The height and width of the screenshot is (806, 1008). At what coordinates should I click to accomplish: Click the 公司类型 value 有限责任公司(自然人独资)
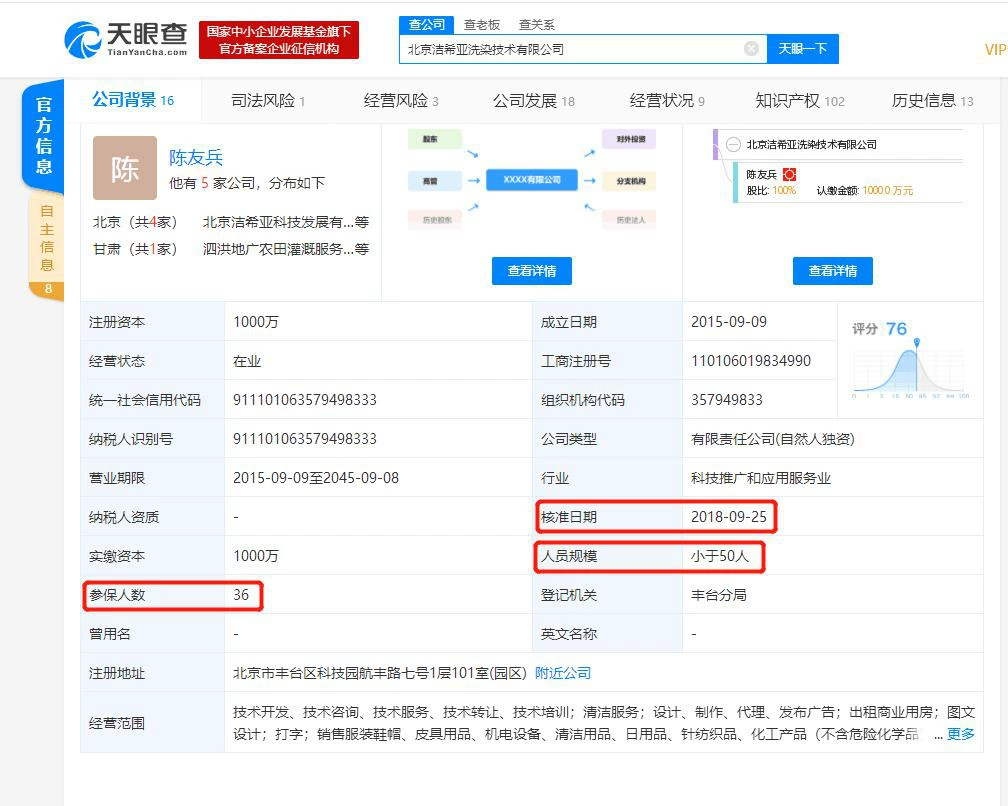coord(773,439)
